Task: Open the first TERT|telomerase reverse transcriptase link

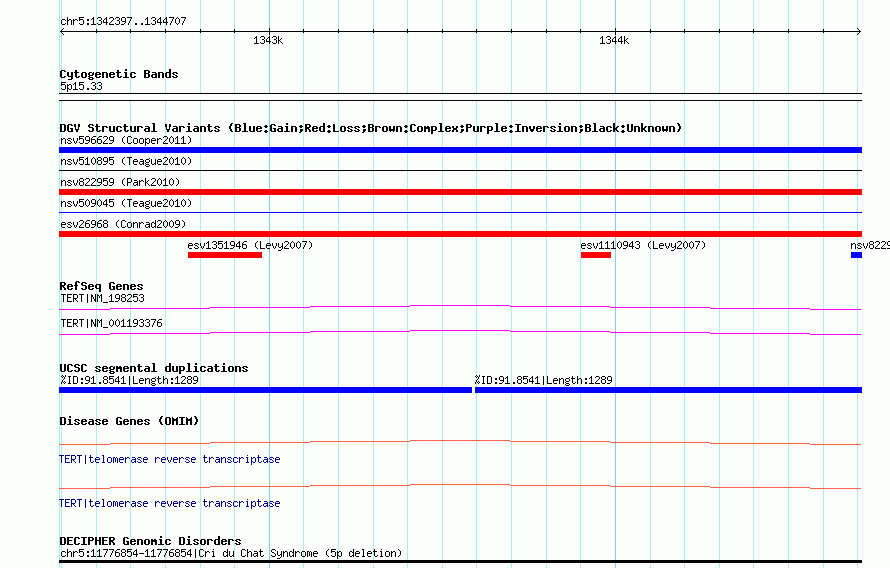Action: pos(170,459)
